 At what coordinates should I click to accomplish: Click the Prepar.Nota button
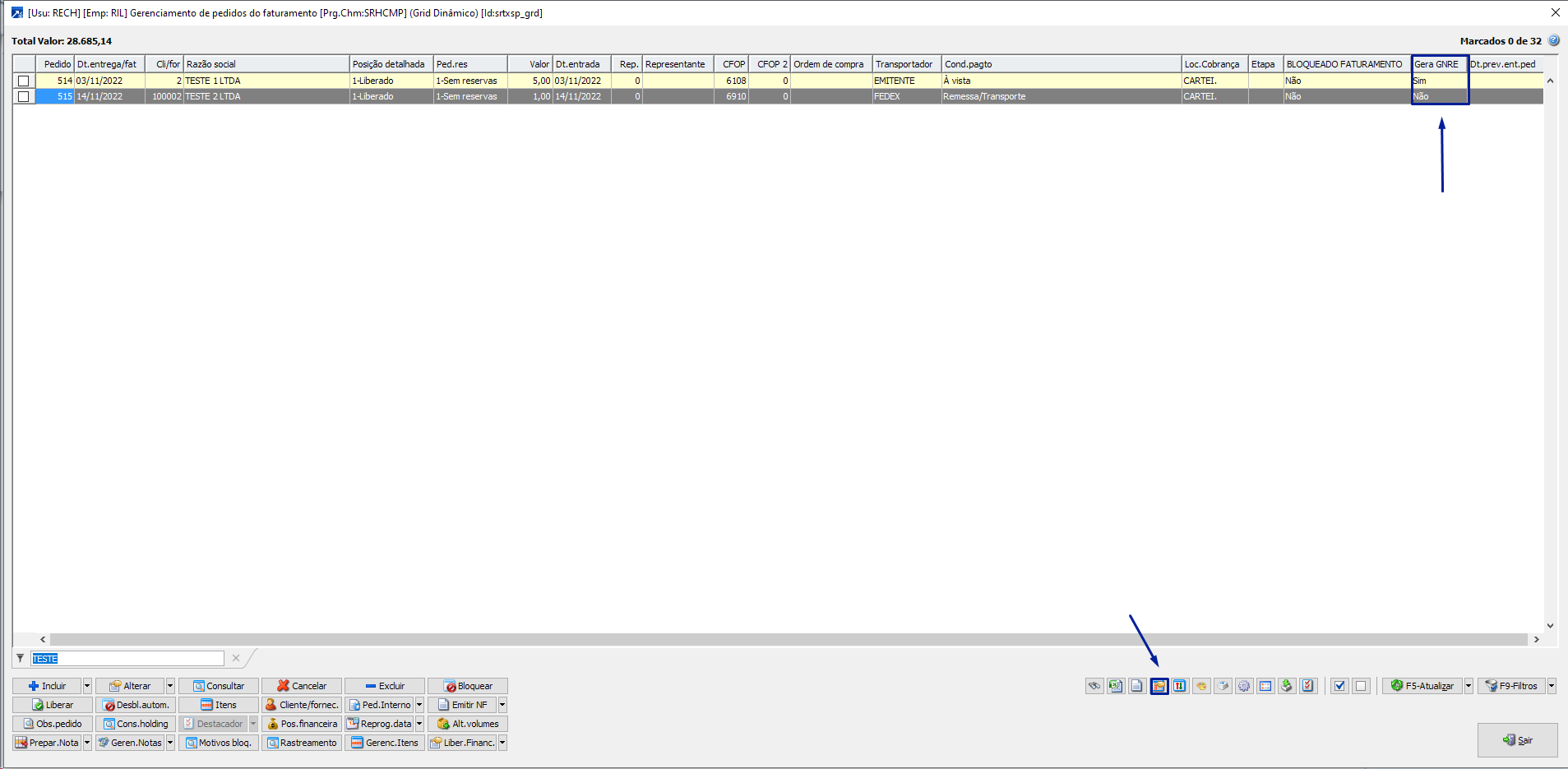click(47, 743)
